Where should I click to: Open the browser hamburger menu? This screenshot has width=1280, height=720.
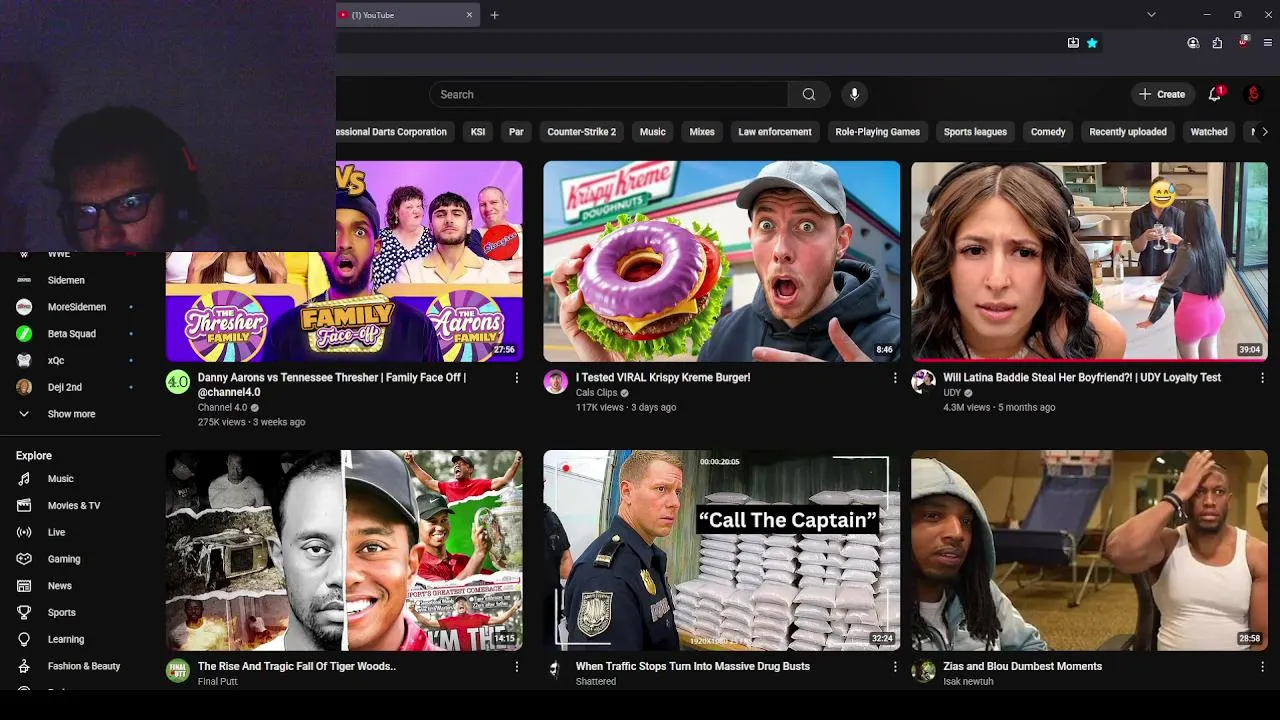[x=1268, y=43]
